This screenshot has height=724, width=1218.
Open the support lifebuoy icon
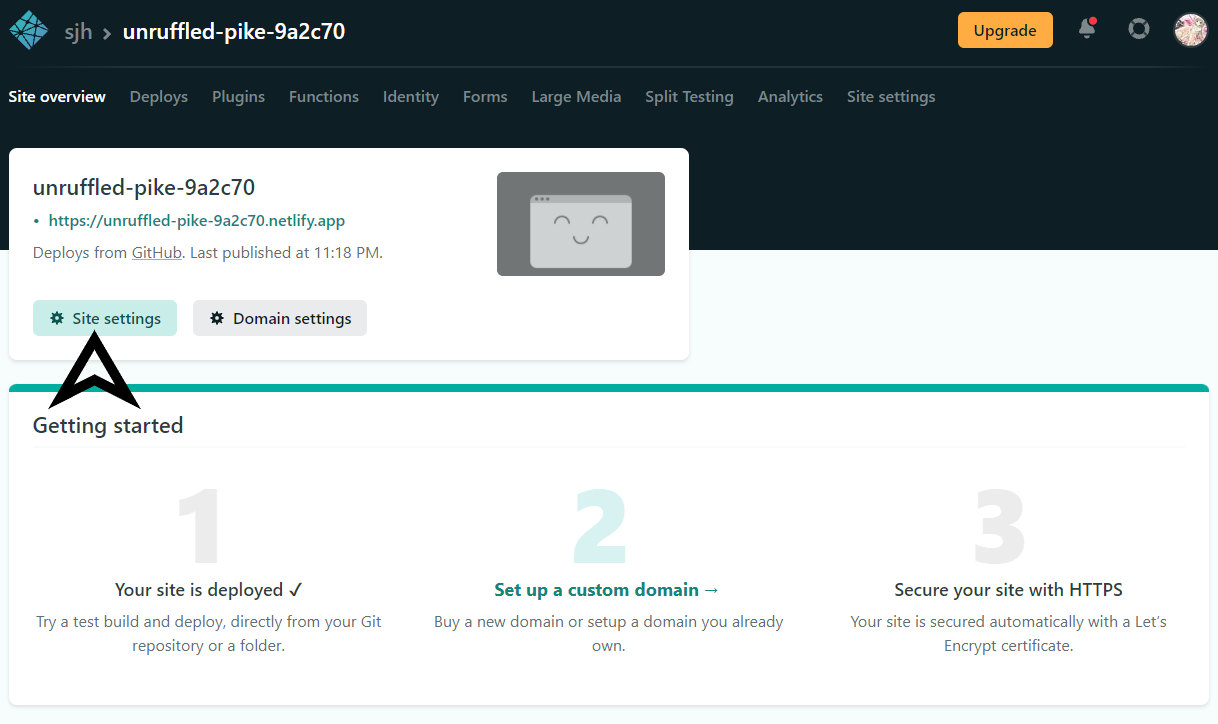click(1139, 29)
